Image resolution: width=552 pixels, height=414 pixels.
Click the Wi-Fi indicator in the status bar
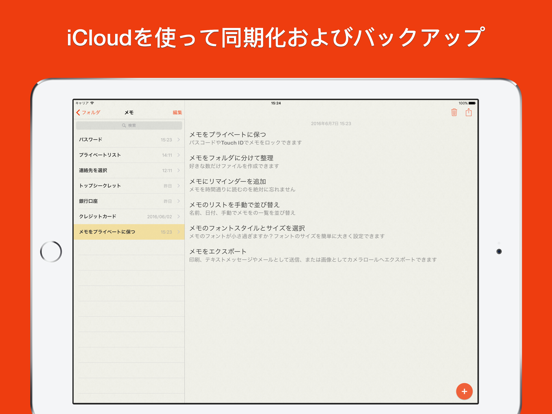[92, 103]
